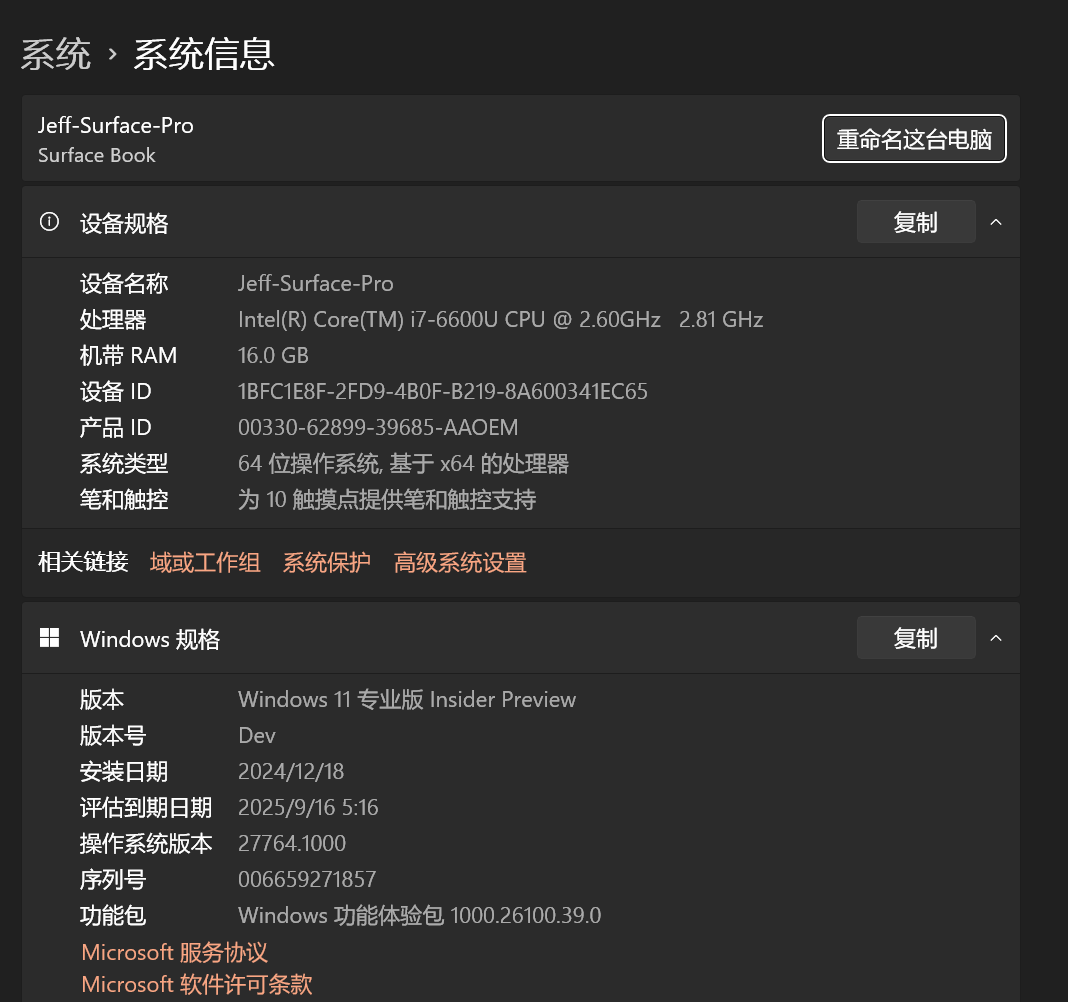Image resolution: width=1068 pixels, height=1002 pixels.
Task: Click the 设备 ID label
Action: [115, 392]
